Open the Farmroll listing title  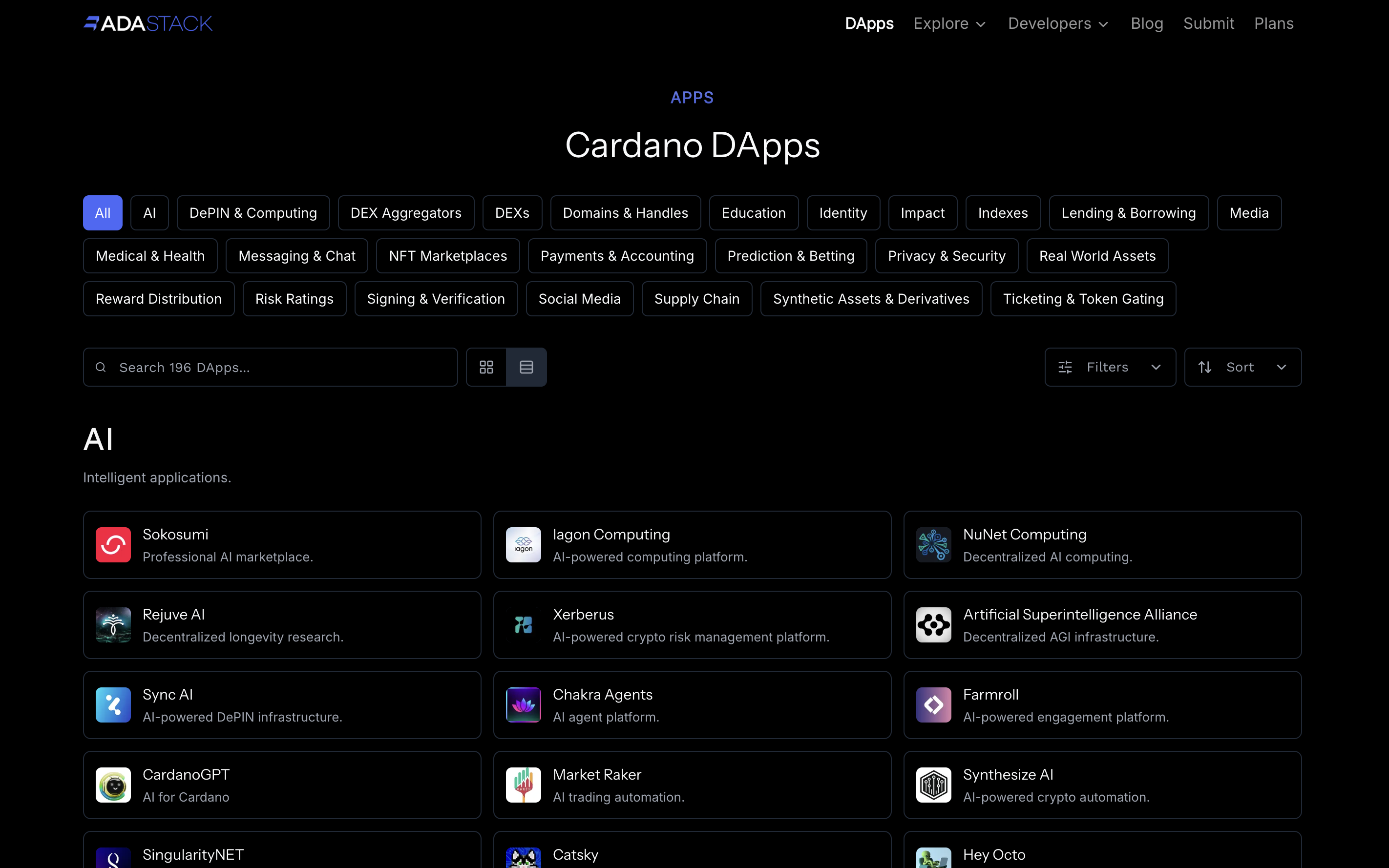(x=991, y=695)
